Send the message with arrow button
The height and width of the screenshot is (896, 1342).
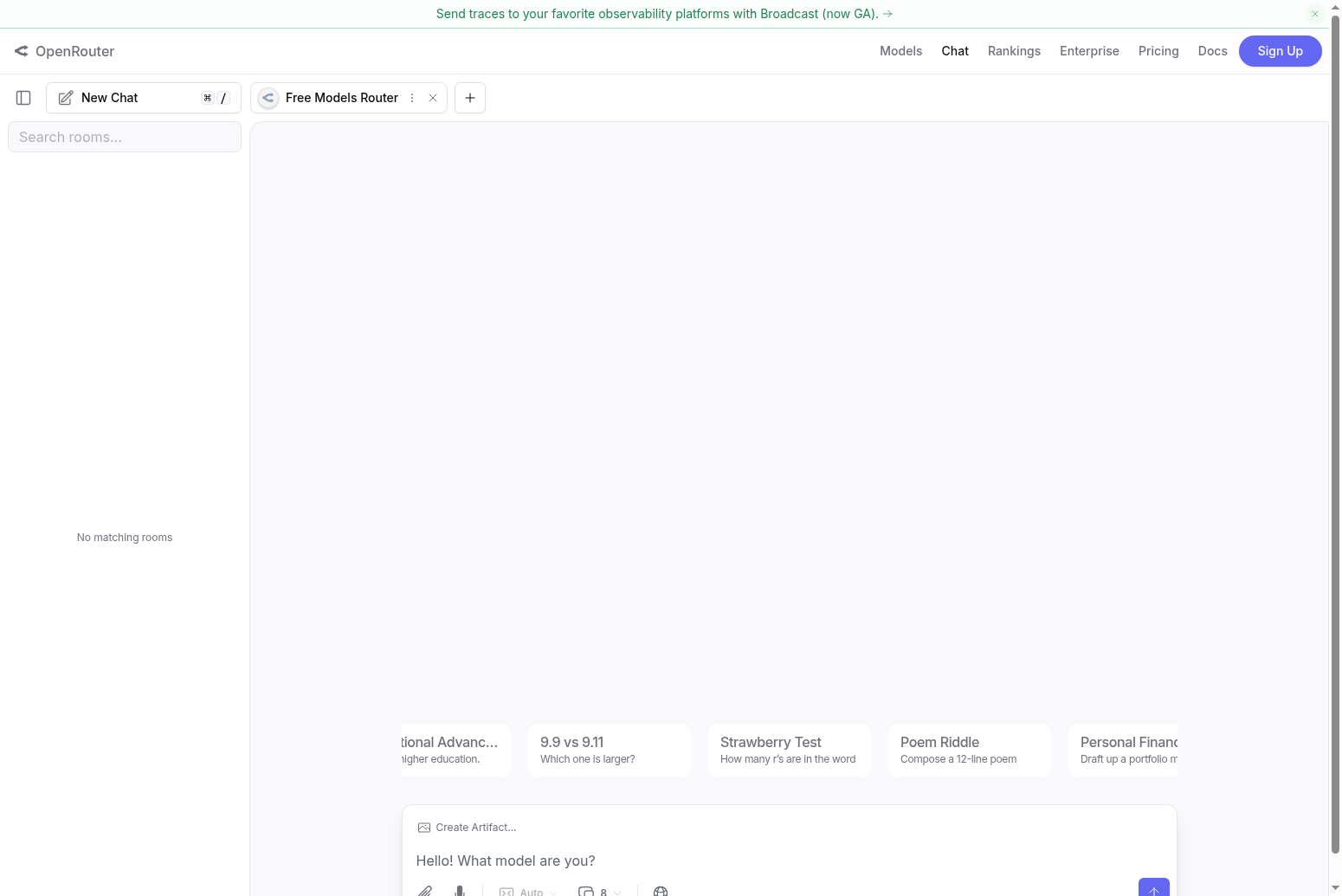[x=1153, y=888]
